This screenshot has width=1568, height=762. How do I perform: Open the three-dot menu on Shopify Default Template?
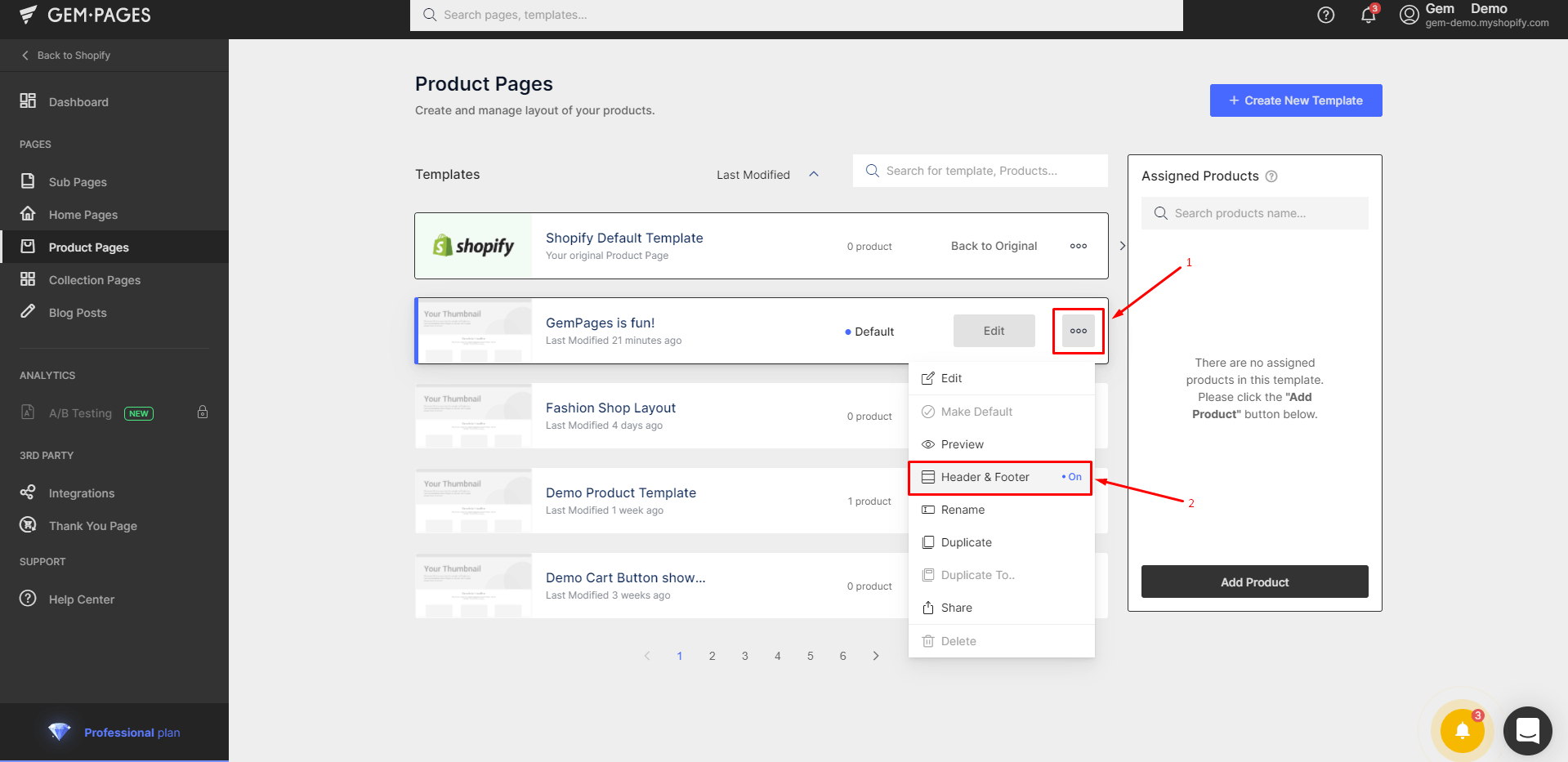1078,246
